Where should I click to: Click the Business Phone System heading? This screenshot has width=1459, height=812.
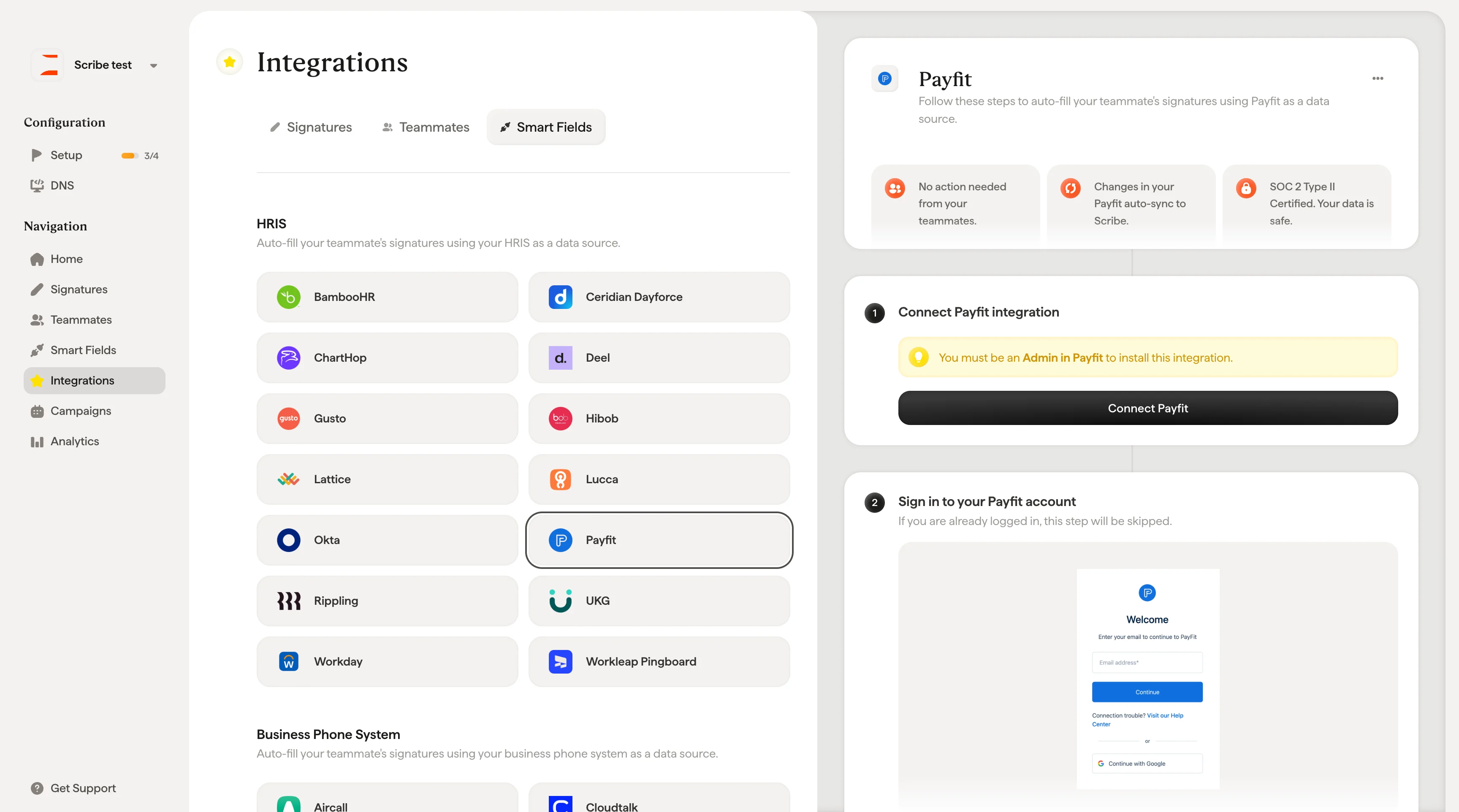tap(328, 734)
